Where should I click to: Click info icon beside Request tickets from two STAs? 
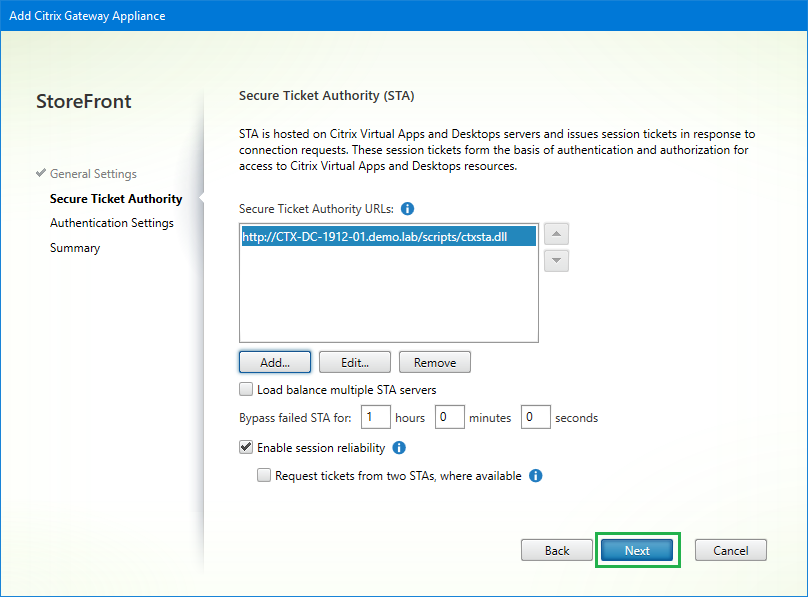(535, 476)
